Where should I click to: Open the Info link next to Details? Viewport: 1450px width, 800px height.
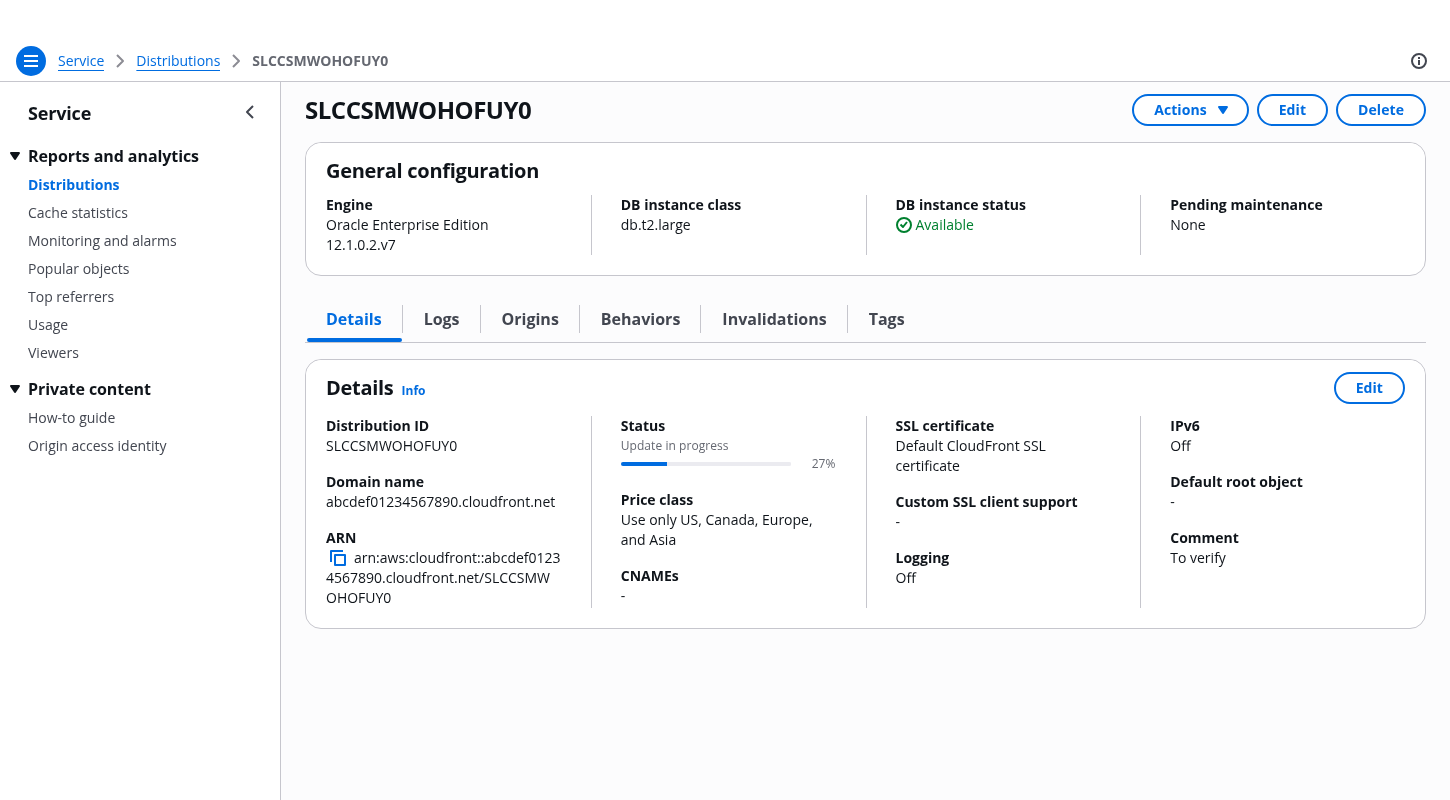tap(413, 390)
